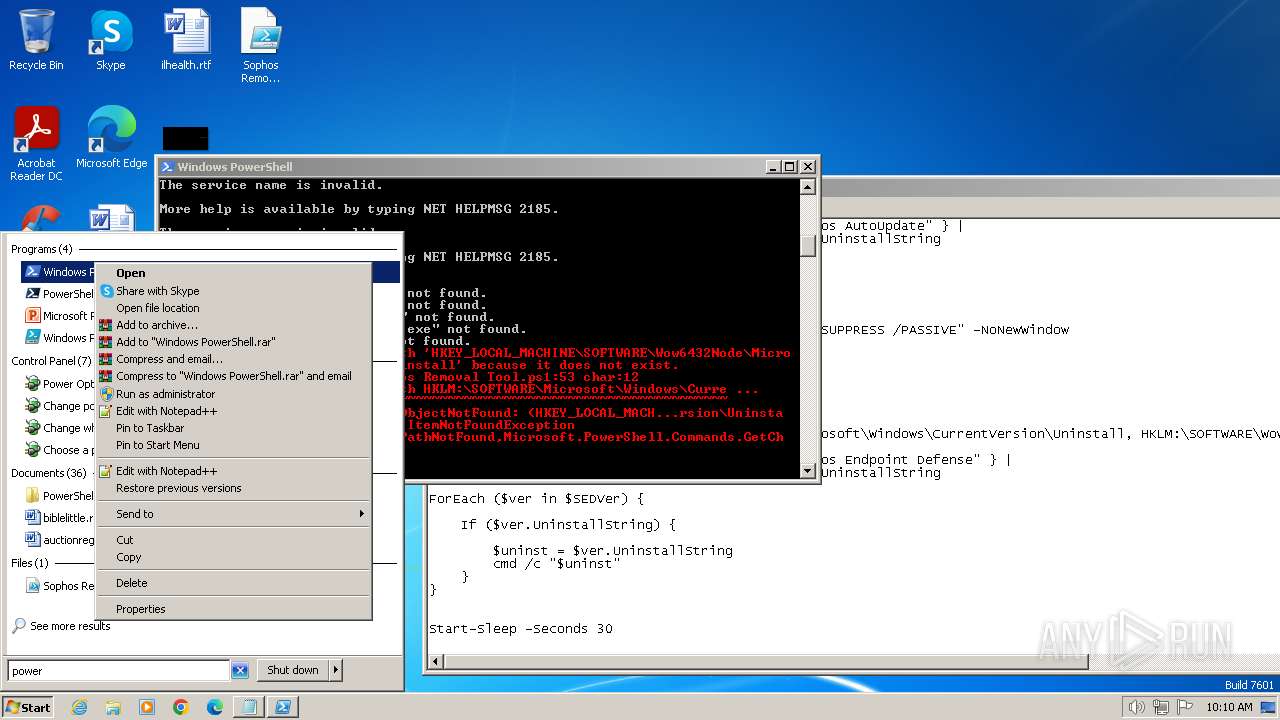Click the Start button
The width and height of the screenshot is (1280, 720).
pos(28,707)
